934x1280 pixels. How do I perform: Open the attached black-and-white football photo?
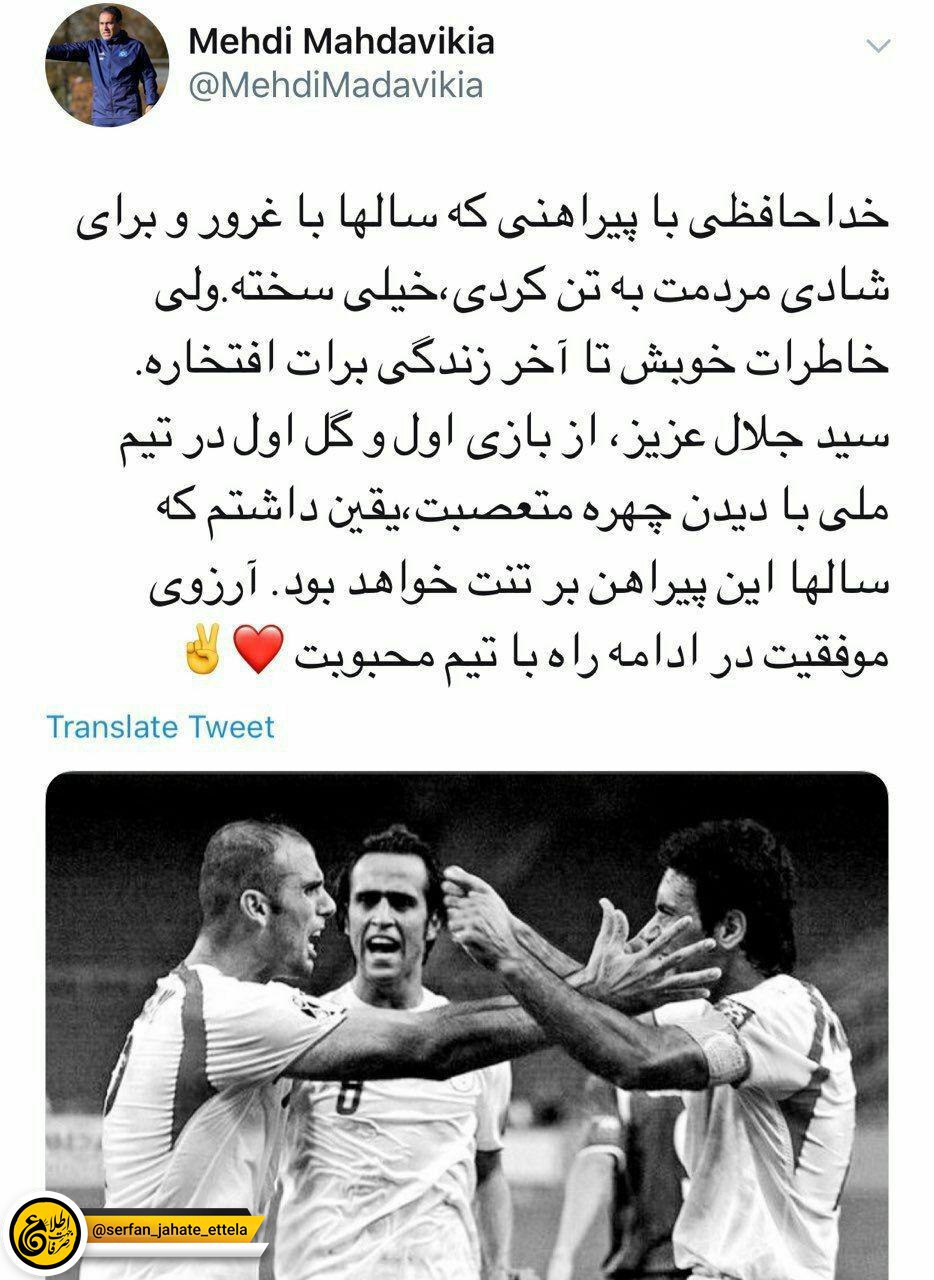(467, 1025)
